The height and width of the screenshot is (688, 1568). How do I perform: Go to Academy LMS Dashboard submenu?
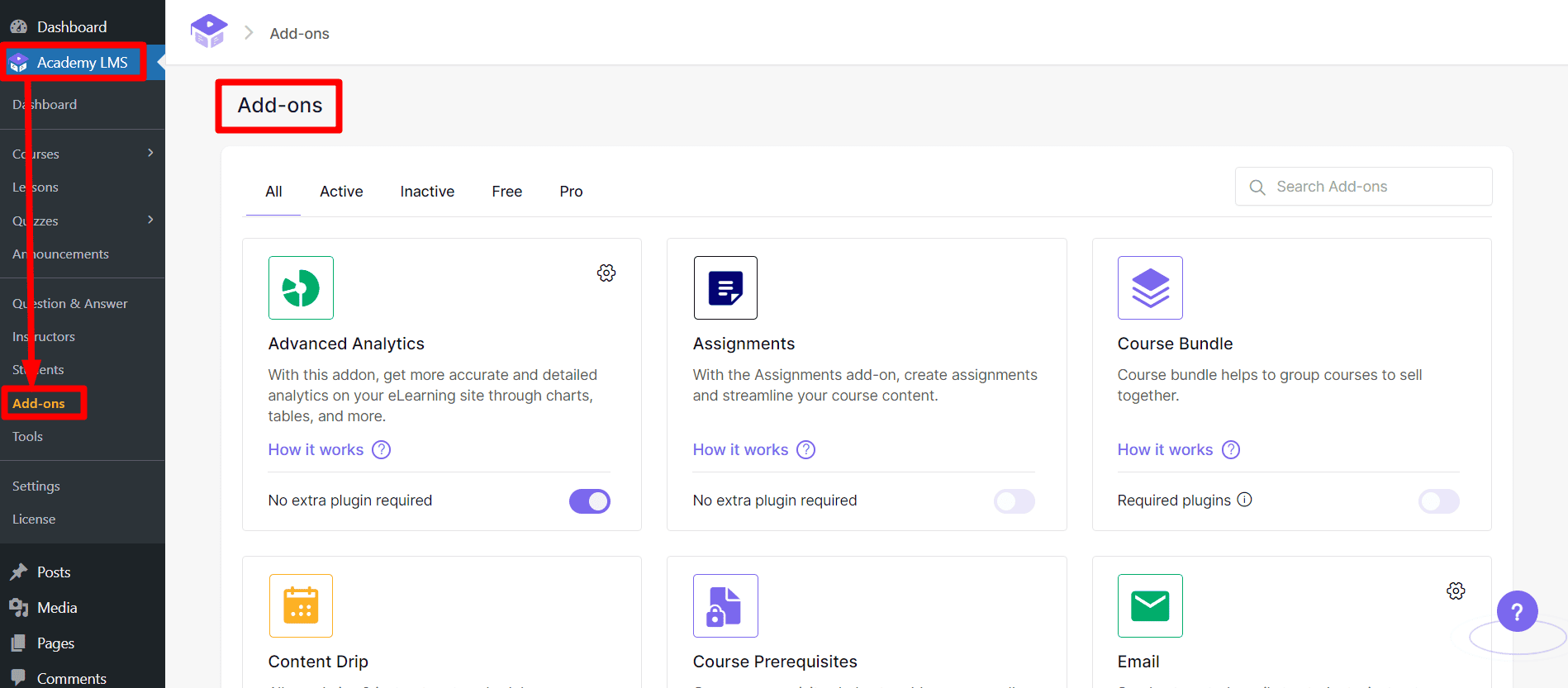45,105
